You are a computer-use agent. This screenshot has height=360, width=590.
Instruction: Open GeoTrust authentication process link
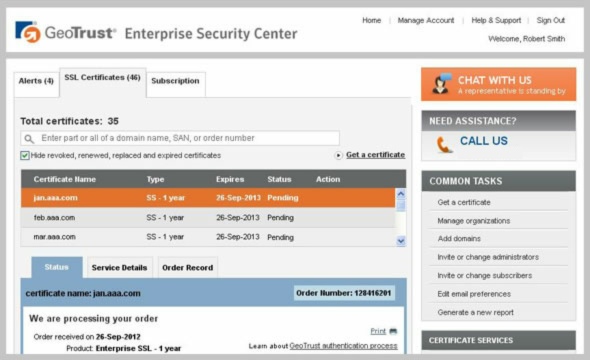point(343,346)
